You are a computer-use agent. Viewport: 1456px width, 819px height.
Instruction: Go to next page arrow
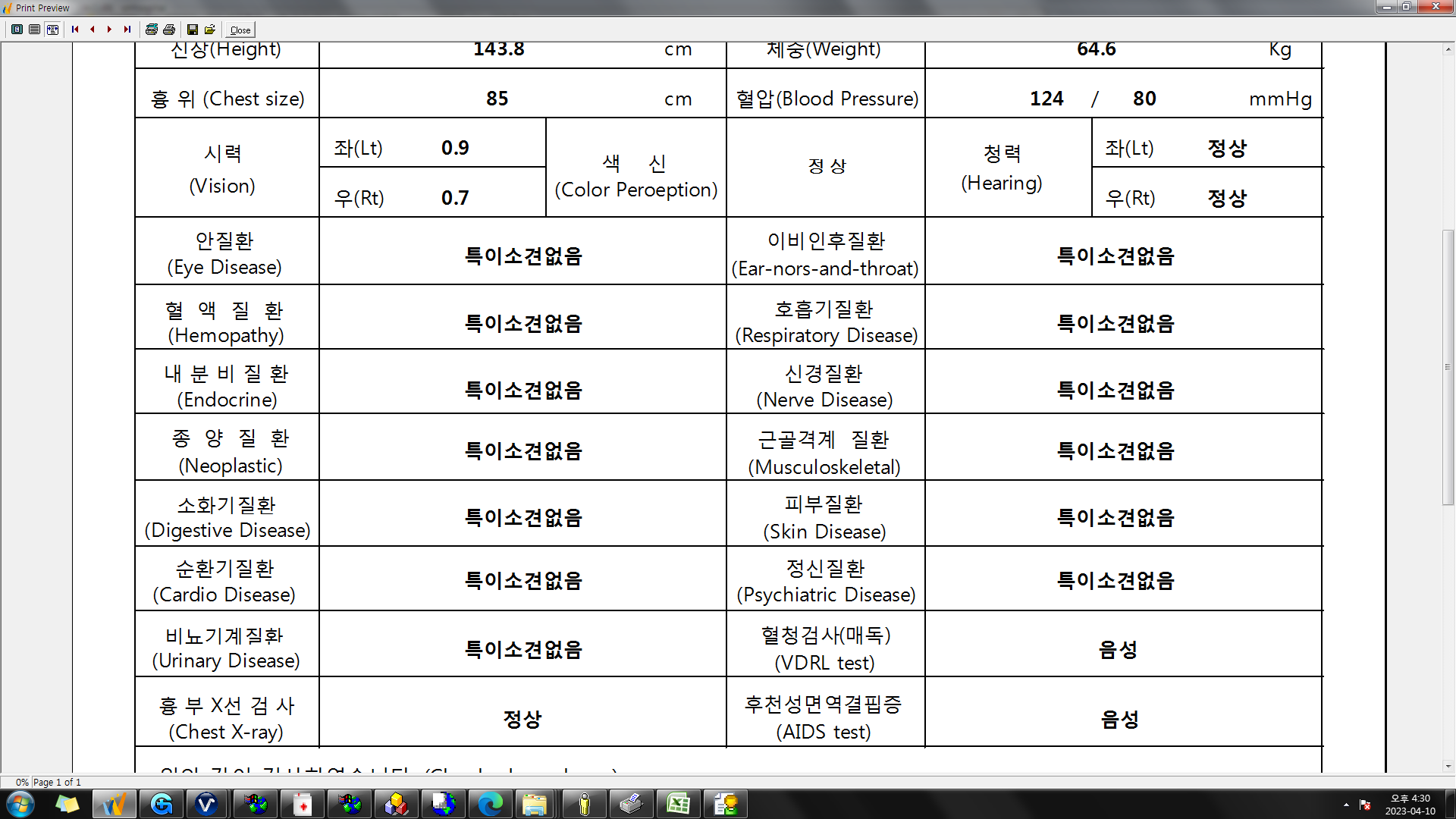click(110, 30)
